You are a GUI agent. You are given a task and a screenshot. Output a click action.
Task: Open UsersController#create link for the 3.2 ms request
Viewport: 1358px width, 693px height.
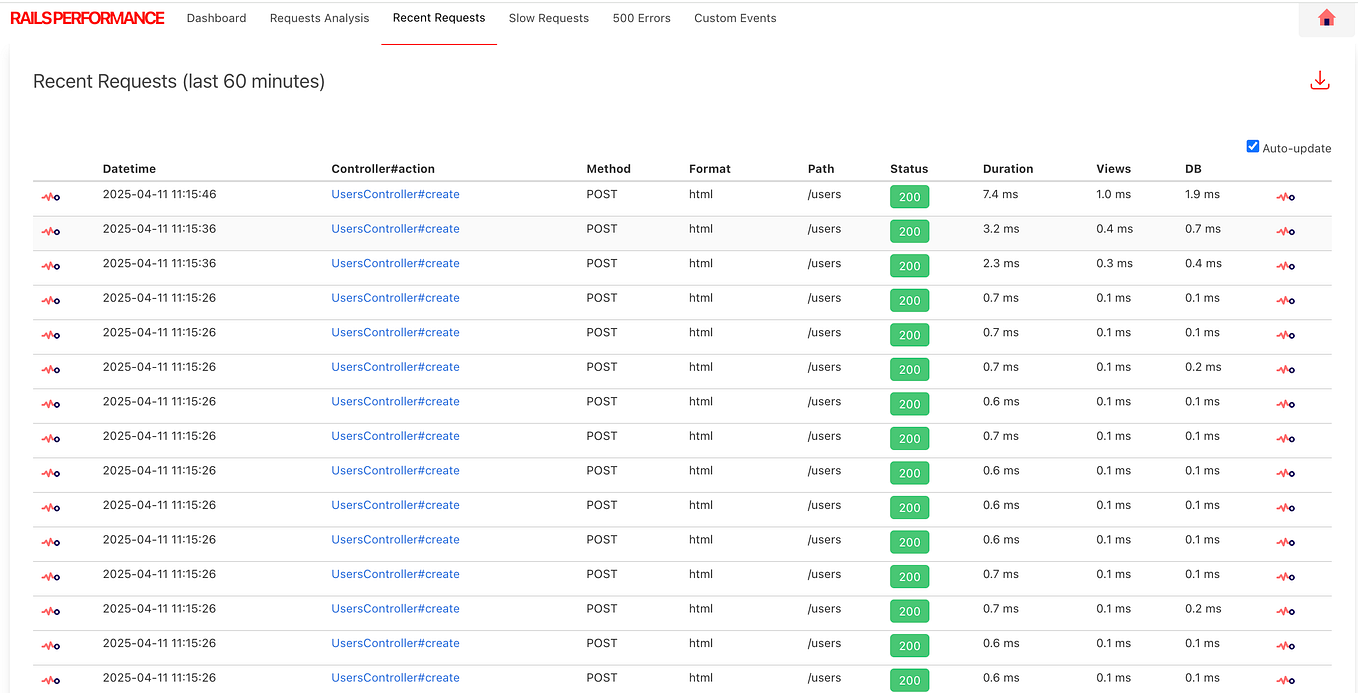[395, 228]
